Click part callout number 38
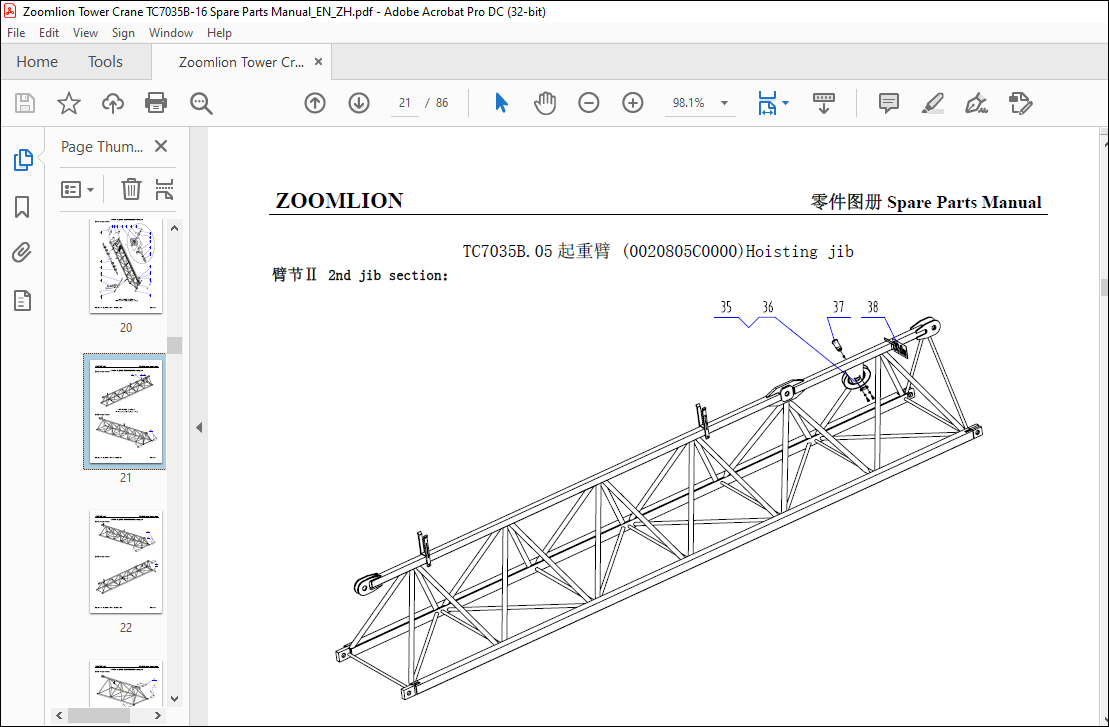The height and width of the screenshot is (727, 1109). pos(873,307)
